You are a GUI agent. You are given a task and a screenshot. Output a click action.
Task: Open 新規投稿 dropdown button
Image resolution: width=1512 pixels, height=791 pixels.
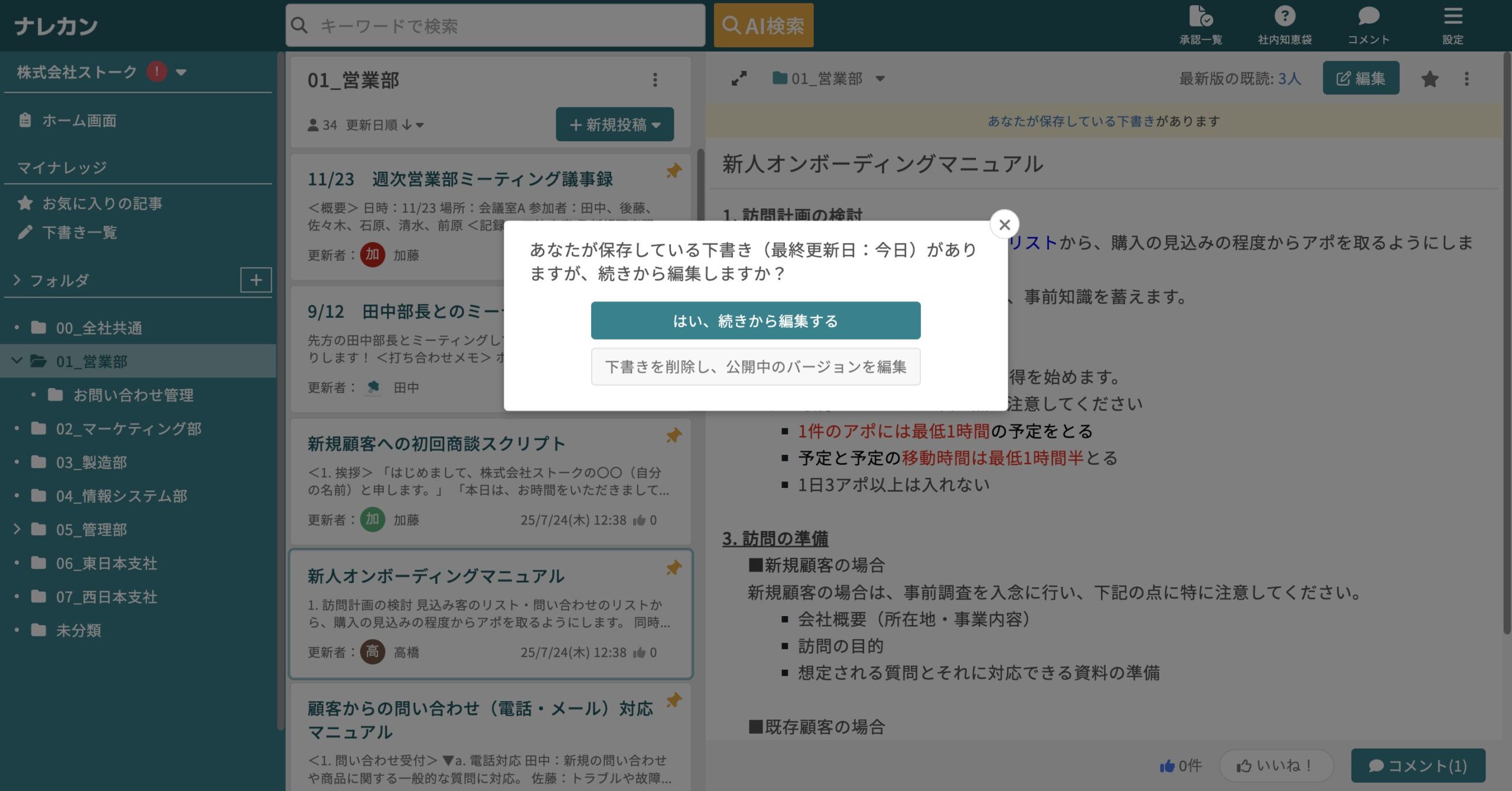click(x=614, y=124)
